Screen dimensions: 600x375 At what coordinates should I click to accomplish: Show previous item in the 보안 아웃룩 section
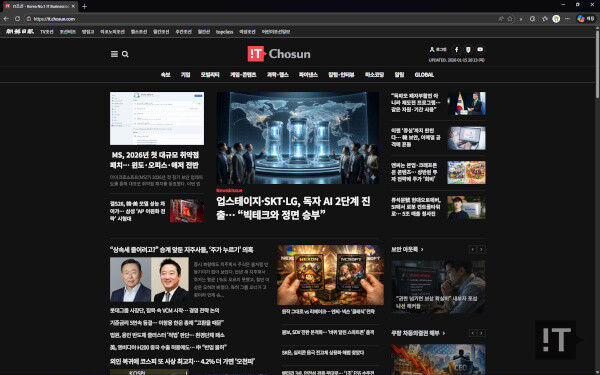[x=473, y=249]
